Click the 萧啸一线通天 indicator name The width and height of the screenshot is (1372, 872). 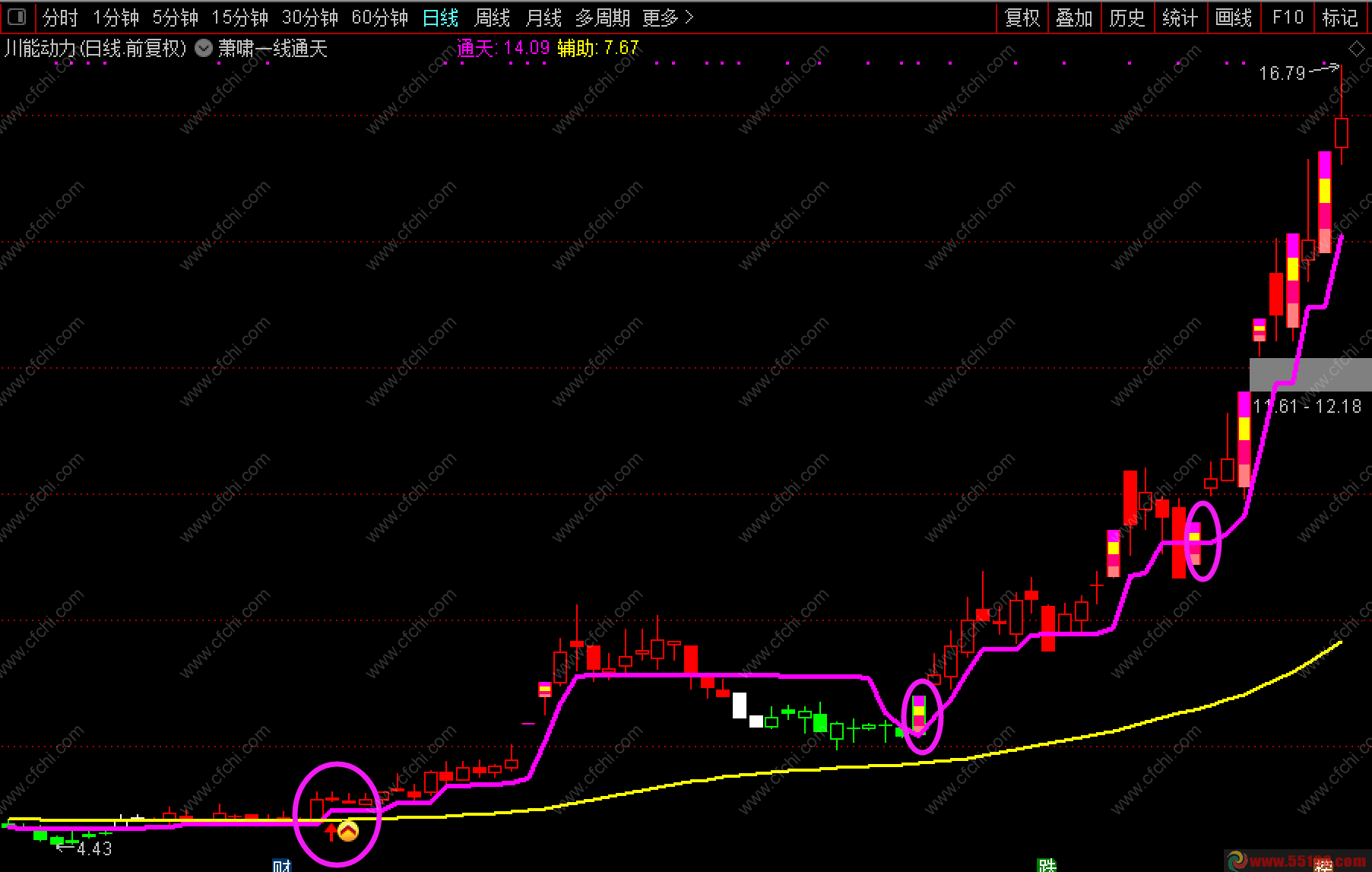click(x=272, y=49)
